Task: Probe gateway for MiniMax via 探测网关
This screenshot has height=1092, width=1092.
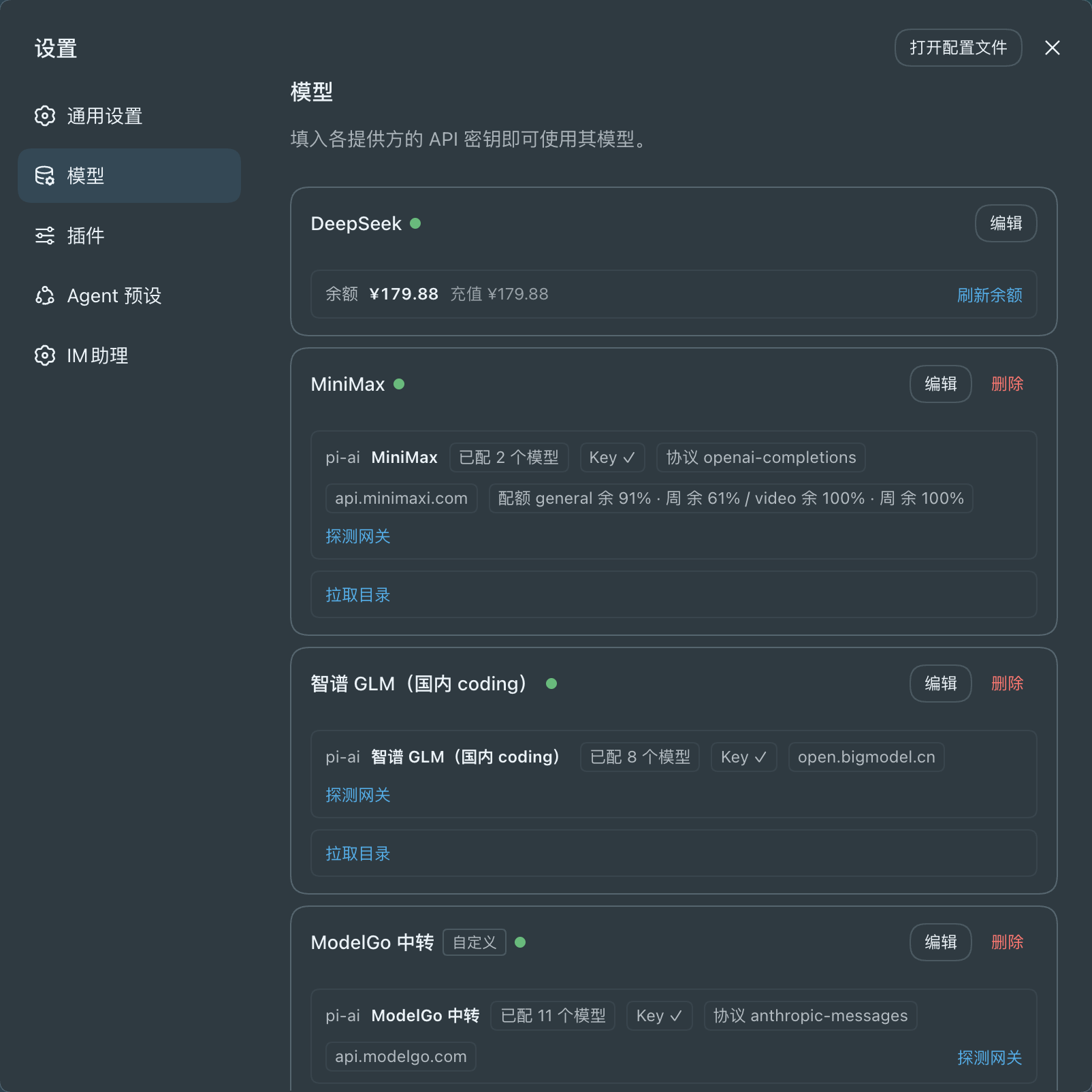Action: [357, 536]
